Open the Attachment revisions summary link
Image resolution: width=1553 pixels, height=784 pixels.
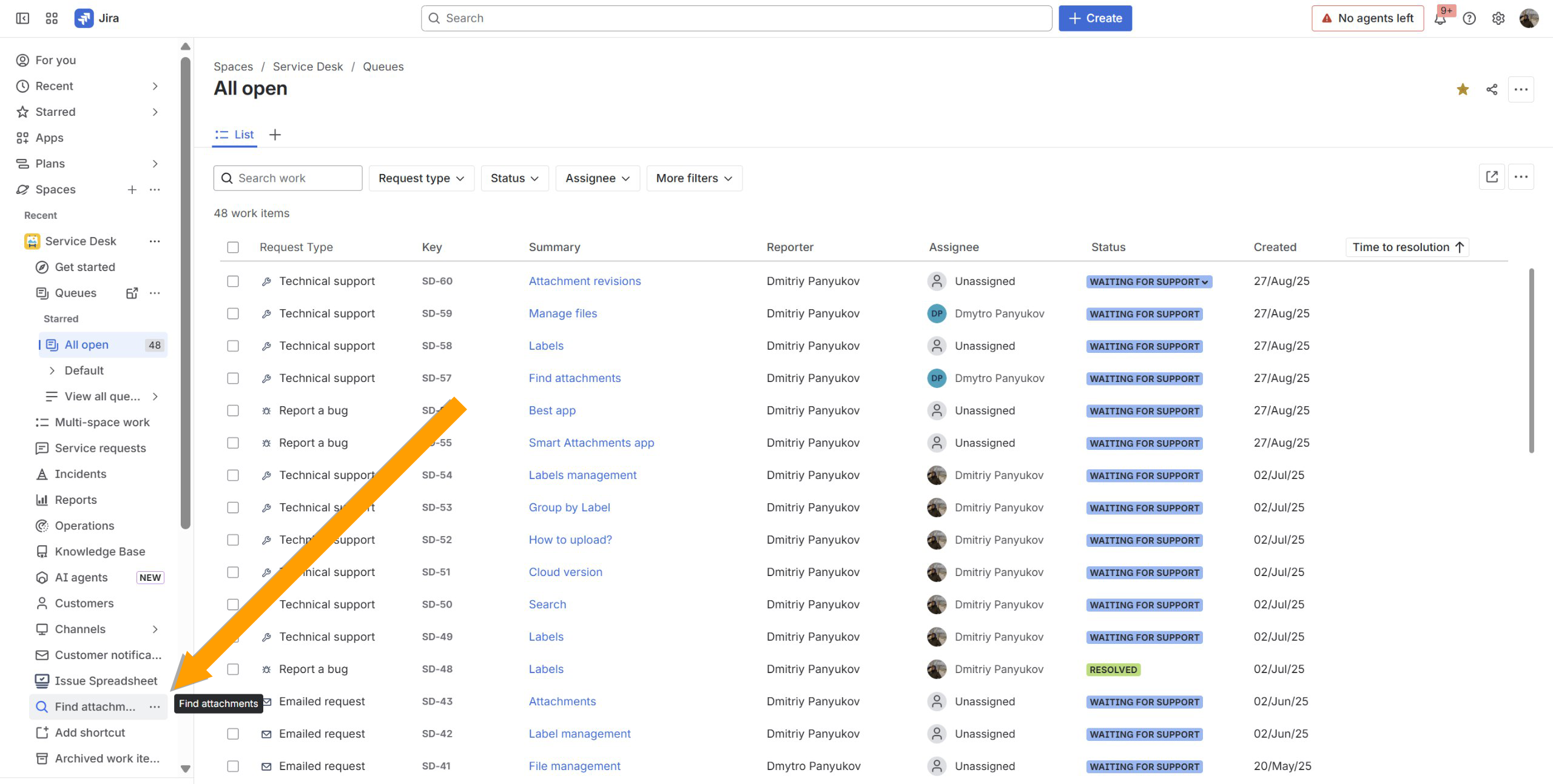pos(584,281)
